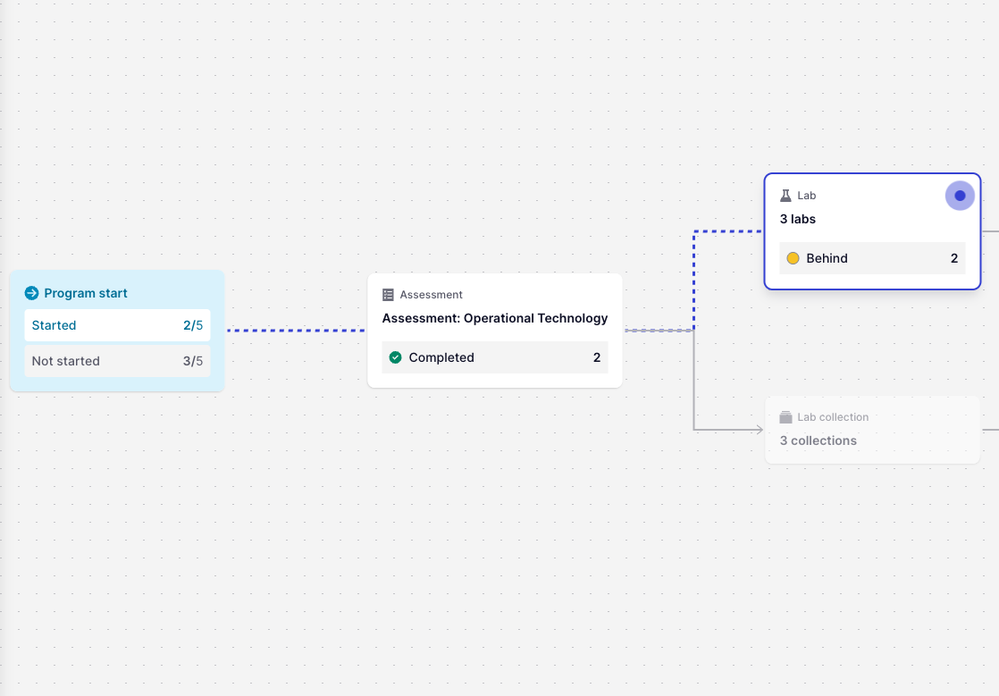Open the 3 collections node
The image size is (999, 696).
tap(818, 440)
